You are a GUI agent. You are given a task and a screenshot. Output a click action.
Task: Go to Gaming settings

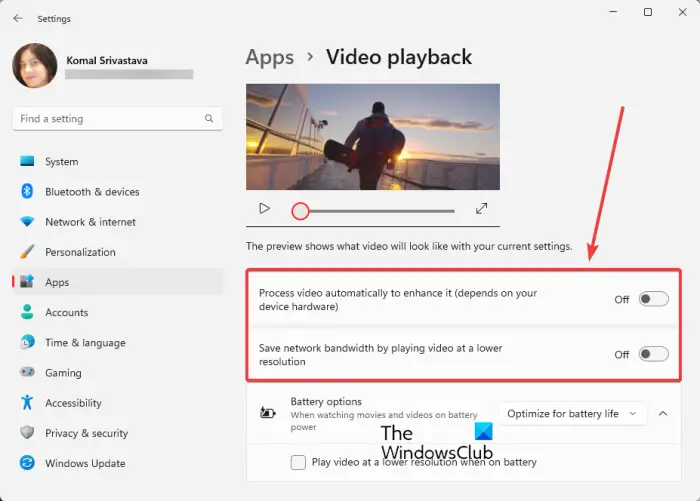pos(118,372)
